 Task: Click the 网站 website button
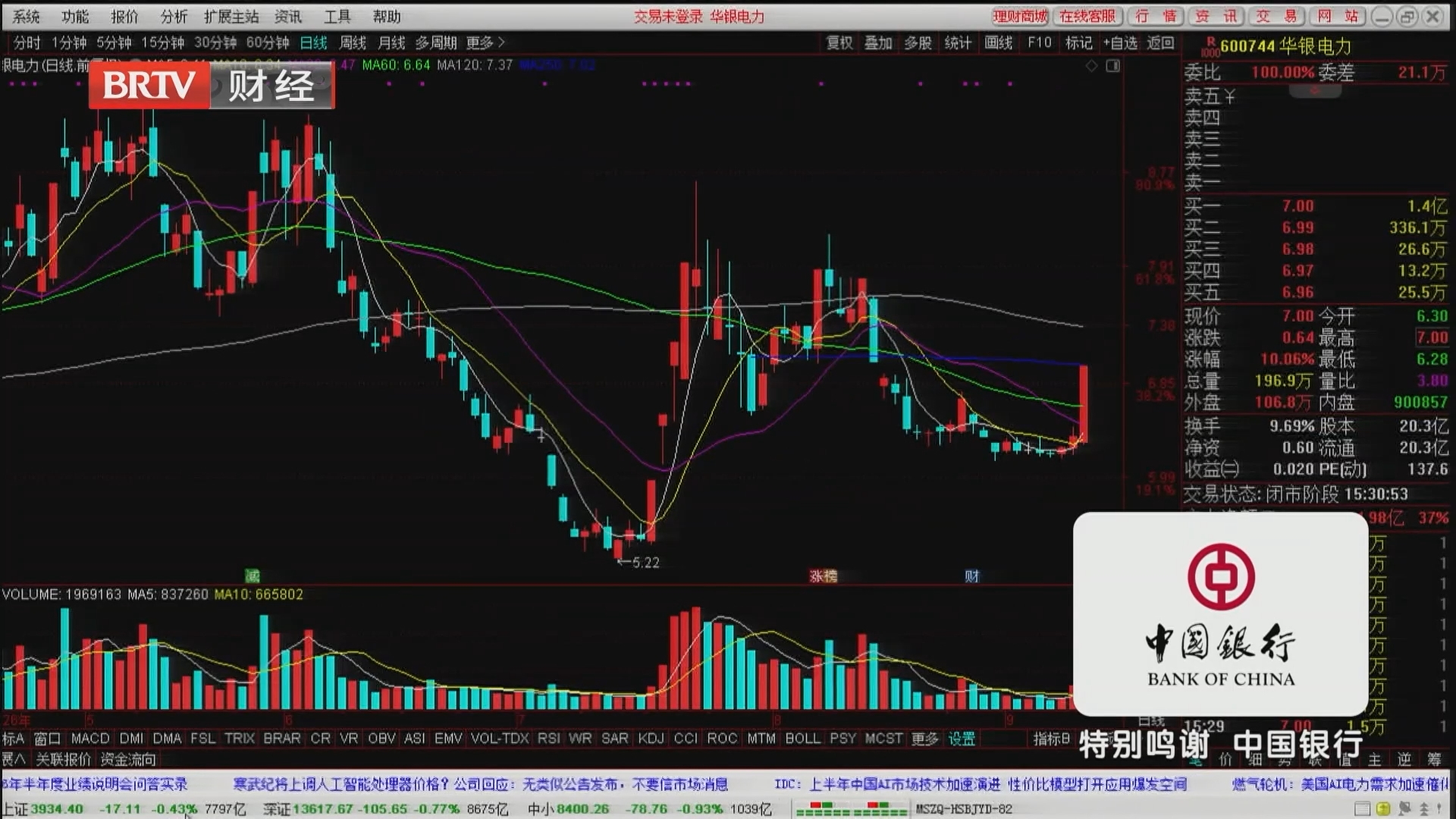point(1338,16)
